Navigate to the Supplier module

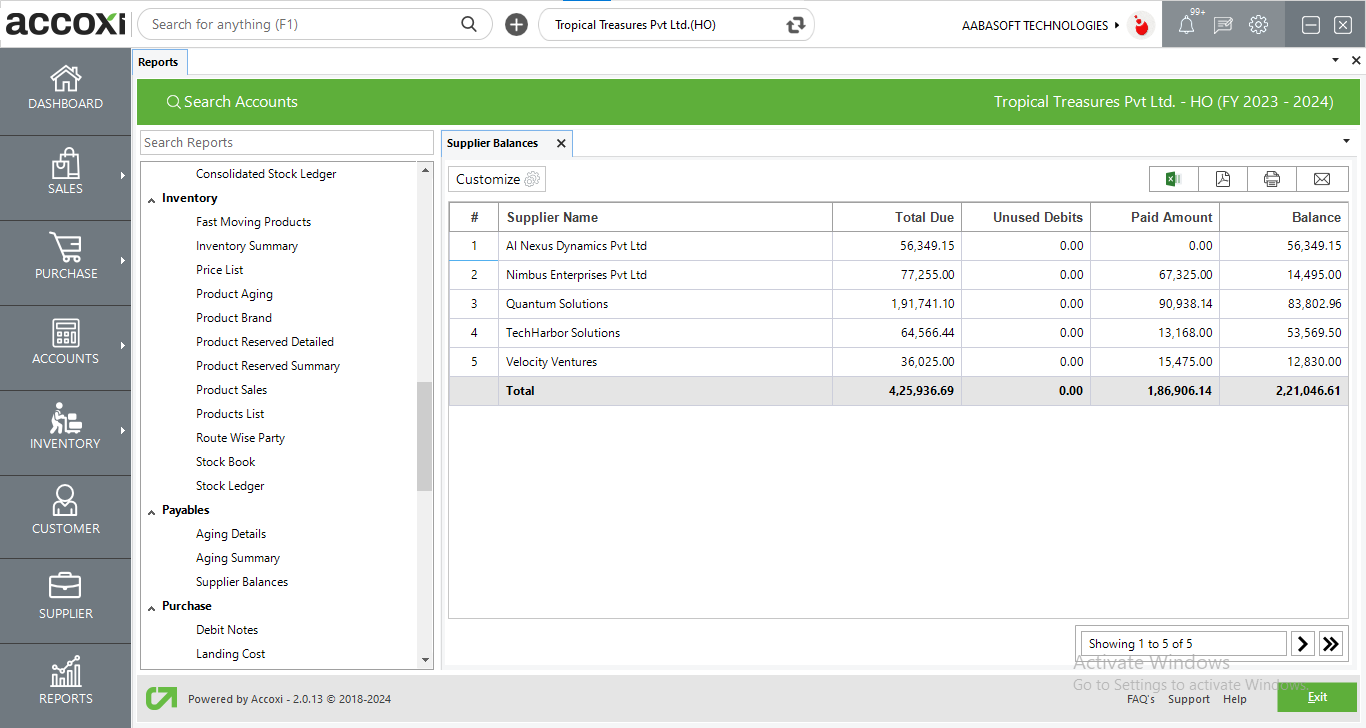[65, 600]
